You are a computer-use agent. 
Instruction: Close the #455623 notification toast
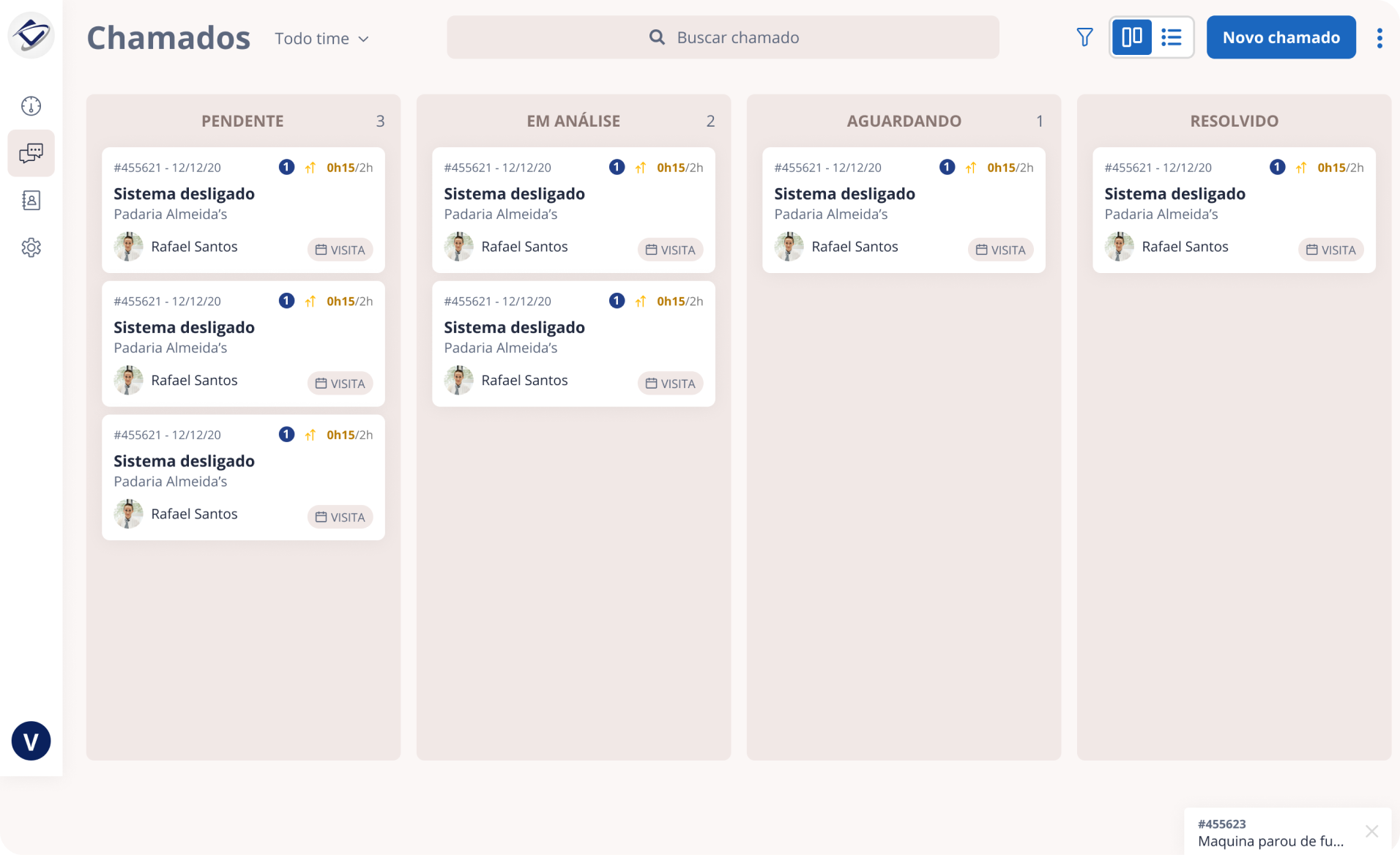(1371, 832)
